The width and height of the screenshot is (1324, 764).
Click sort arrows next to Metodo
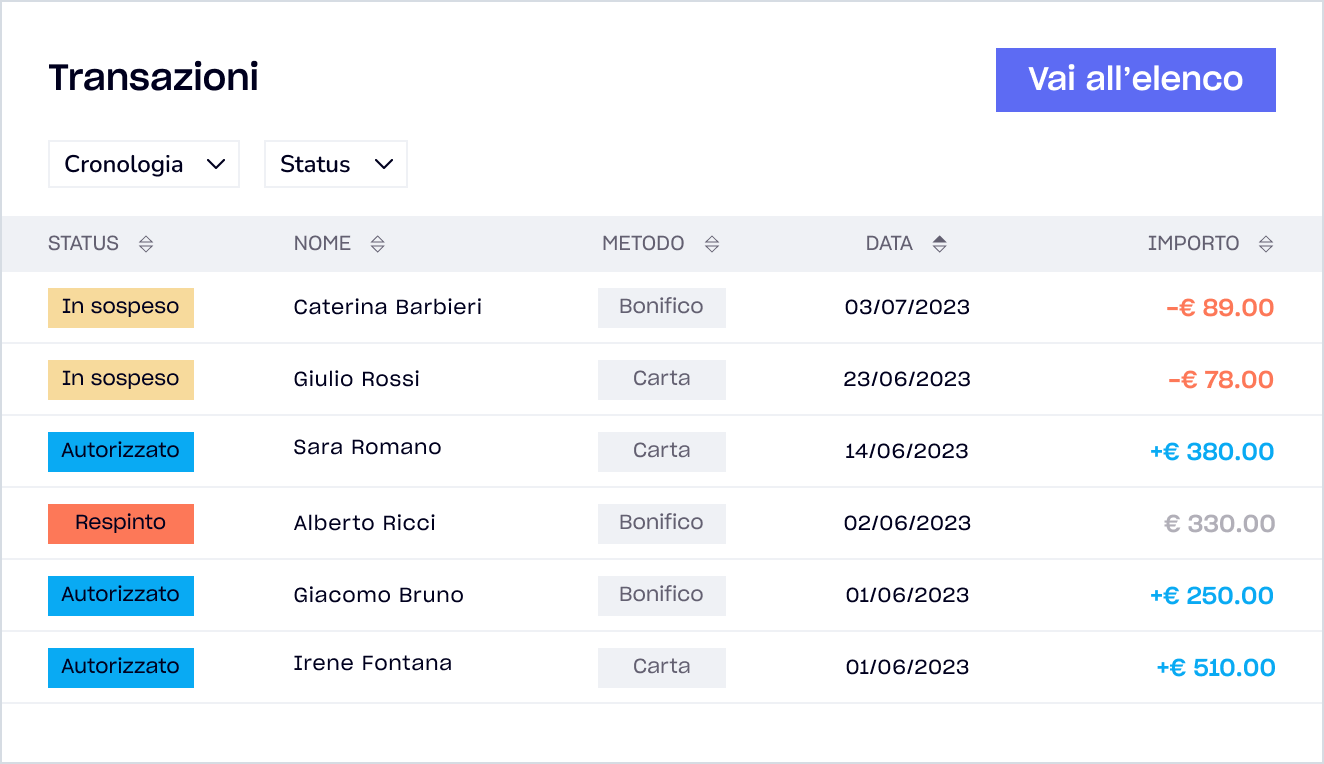click(712, 244)
